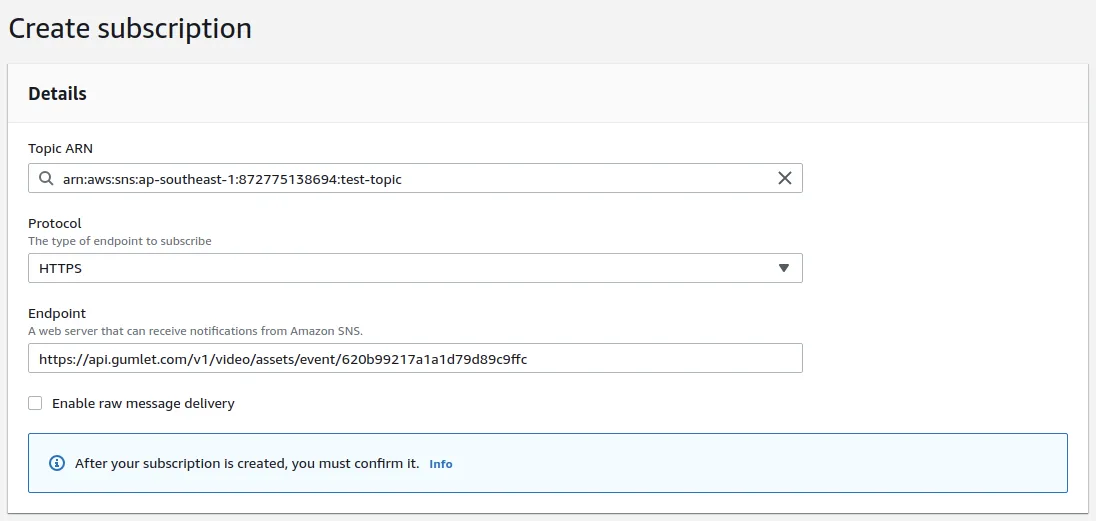Click the 'you must confirm it' alert message
The width and height of the screenshot is (1096, 521).
[x=247, y=464]
